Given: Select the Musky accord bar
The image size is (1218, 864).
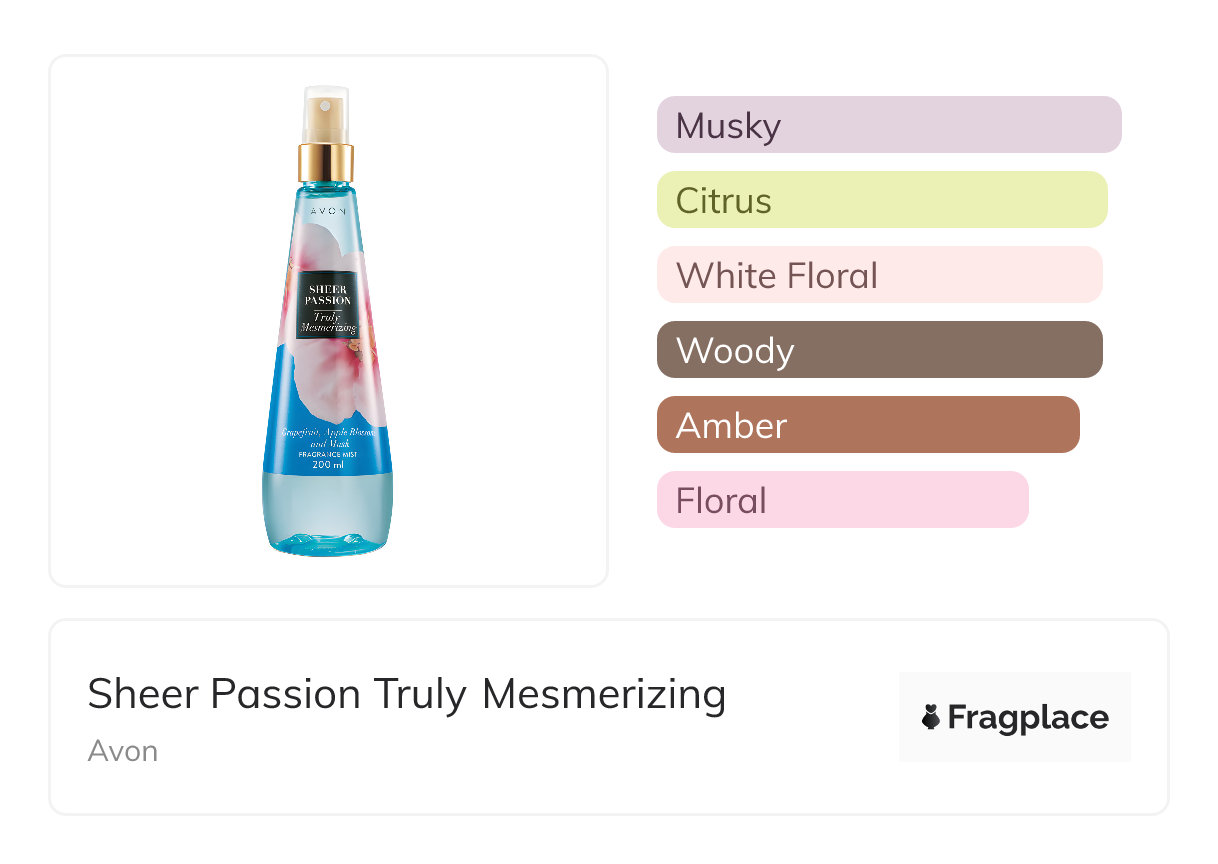Looking at the screenshot, I should 888,125.
